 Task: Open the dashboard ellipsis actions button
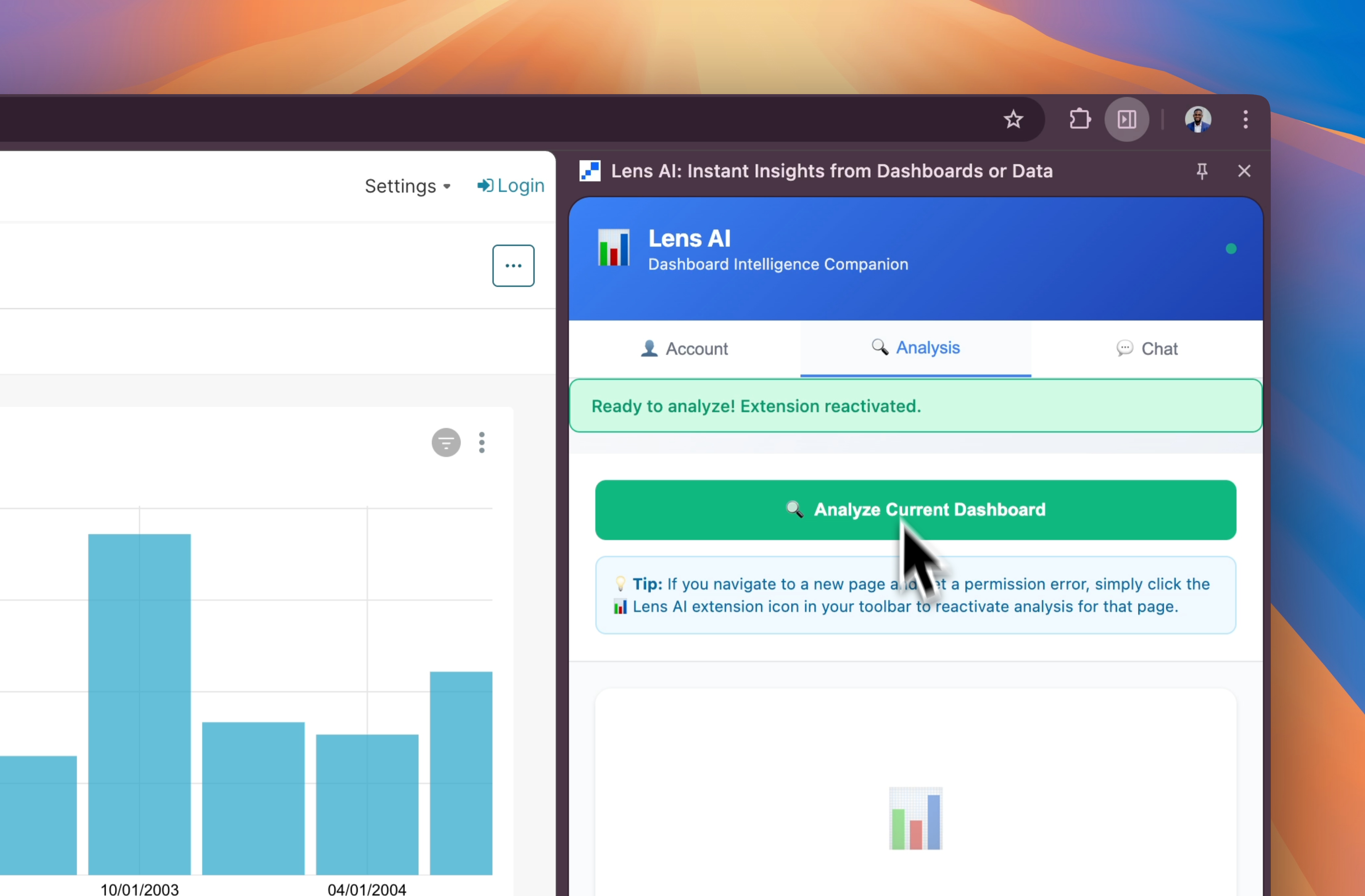(513, 266)
